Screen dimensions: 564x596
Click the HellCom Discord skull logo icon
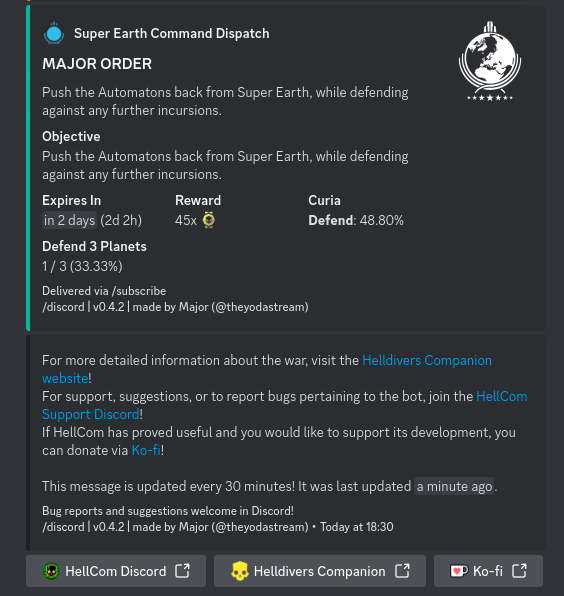click(x=51, y=571)
